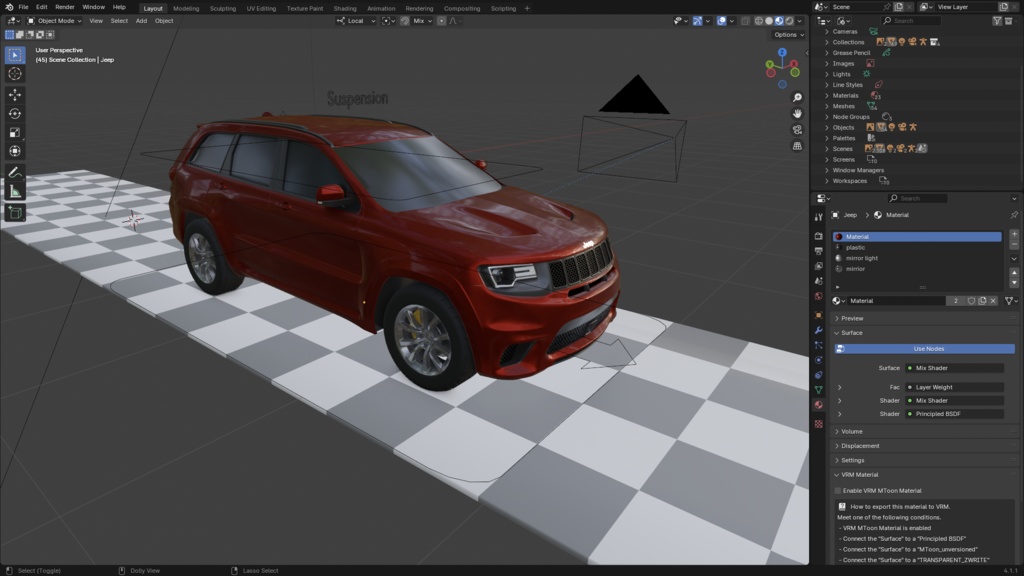The height and width of the screenshot is (576, 1024).
Task: Click the Surface Mix Shader field
Action: (954, 368)
